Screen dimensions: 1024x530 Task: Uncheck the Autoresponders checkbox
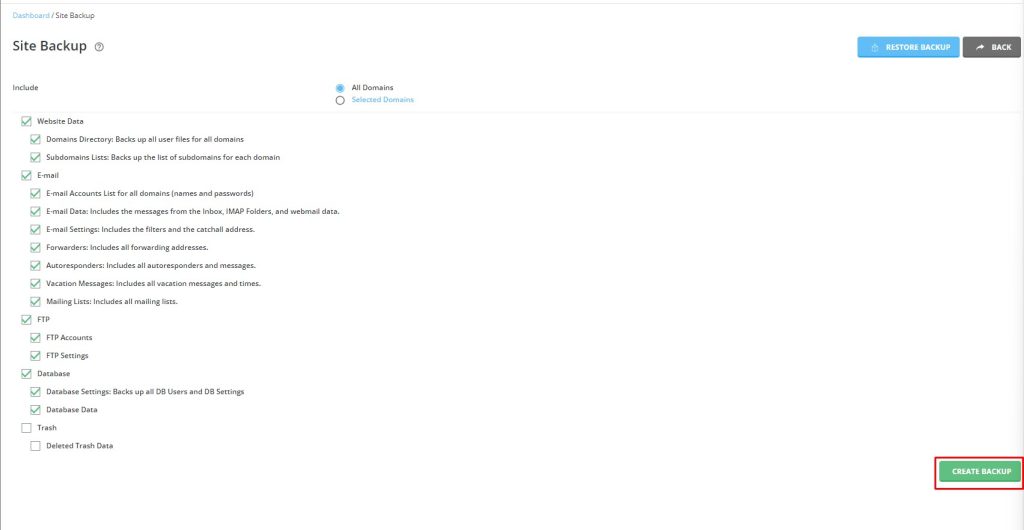pyautogui.click(x=35, y=266)
